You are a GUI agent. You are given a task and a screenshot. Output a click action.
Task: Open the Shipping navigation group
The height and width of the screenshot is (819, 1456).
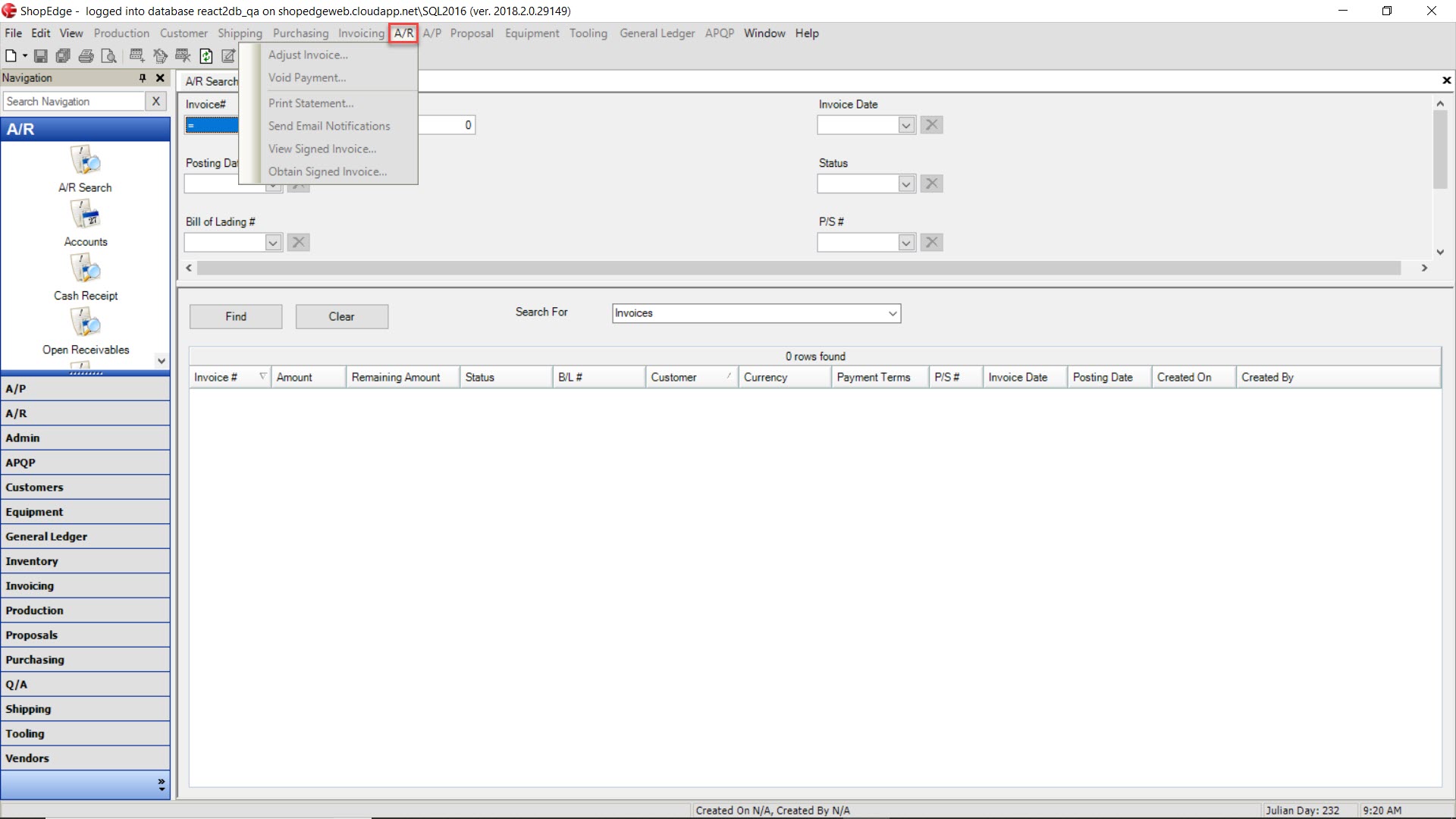85,709
